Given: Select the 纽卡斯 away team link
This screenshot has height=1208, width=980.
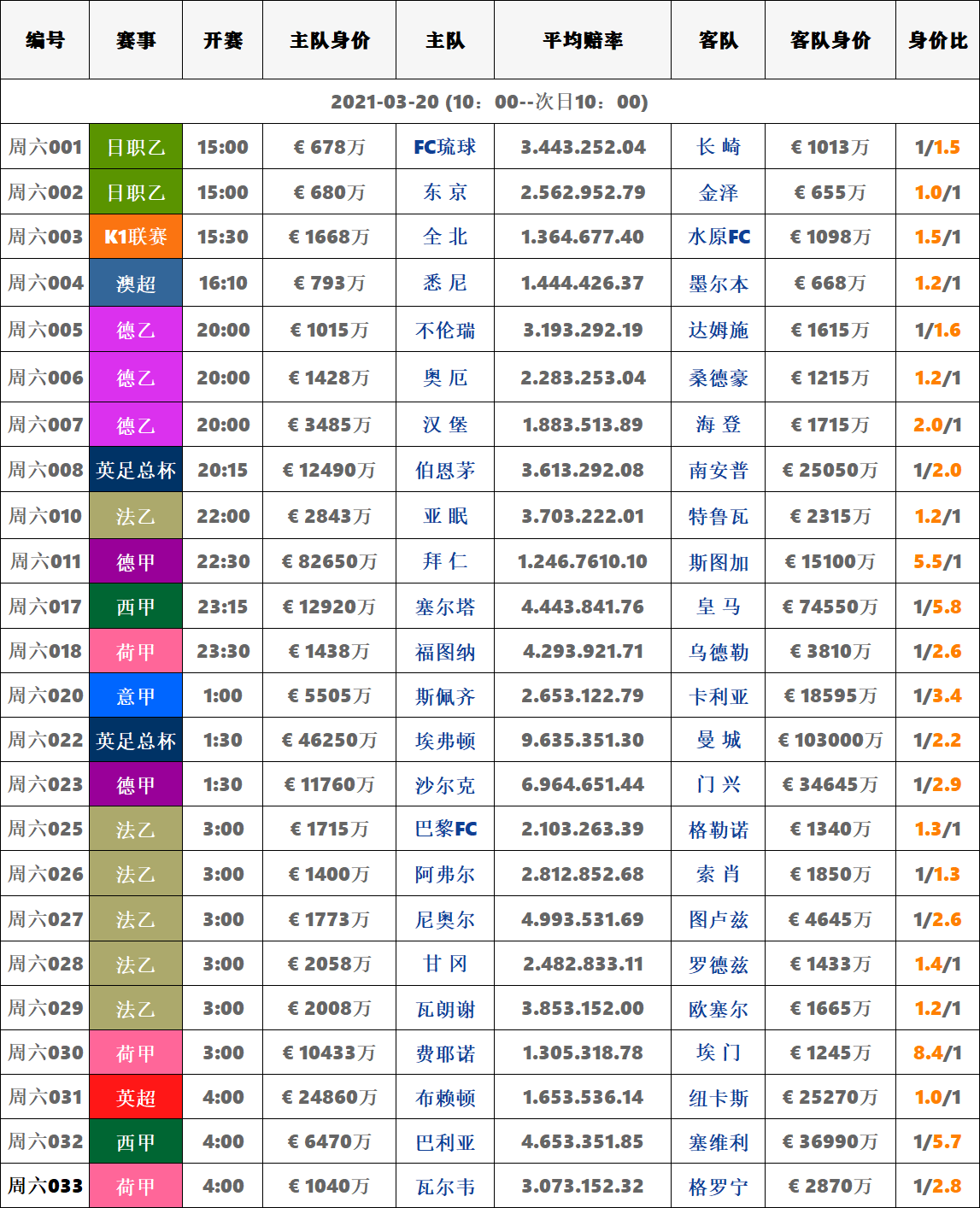Looking at the screenshot, I should [719, 1098].
